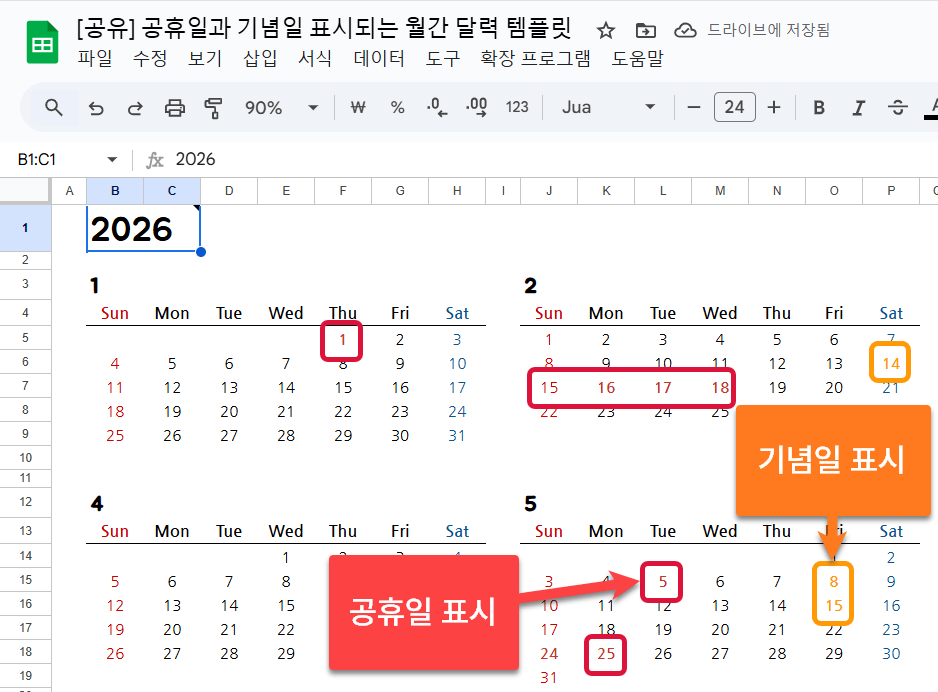Undo the last action
Image resolution: width=938 pixels, height=692 pixels.
tap(96, 107)
